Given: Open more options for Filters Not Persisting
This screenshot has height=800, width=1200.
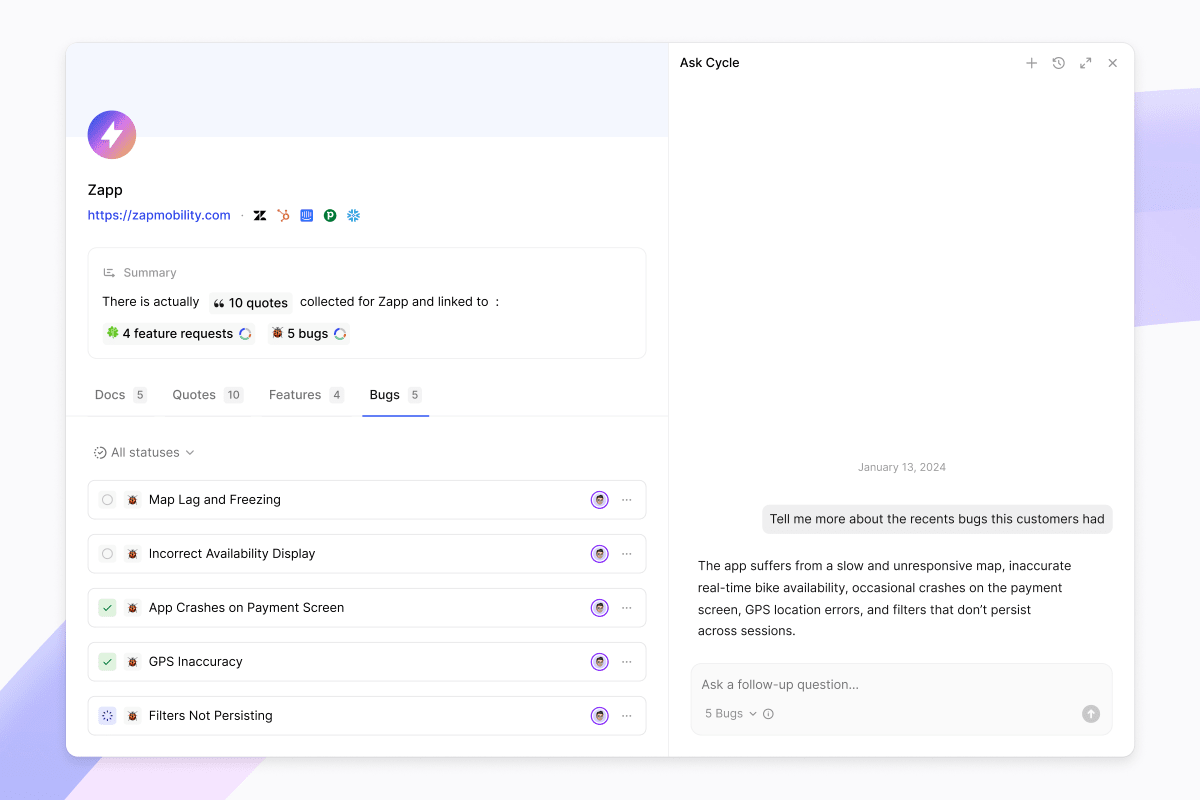Looking at the screenshot, I should 627,716.
